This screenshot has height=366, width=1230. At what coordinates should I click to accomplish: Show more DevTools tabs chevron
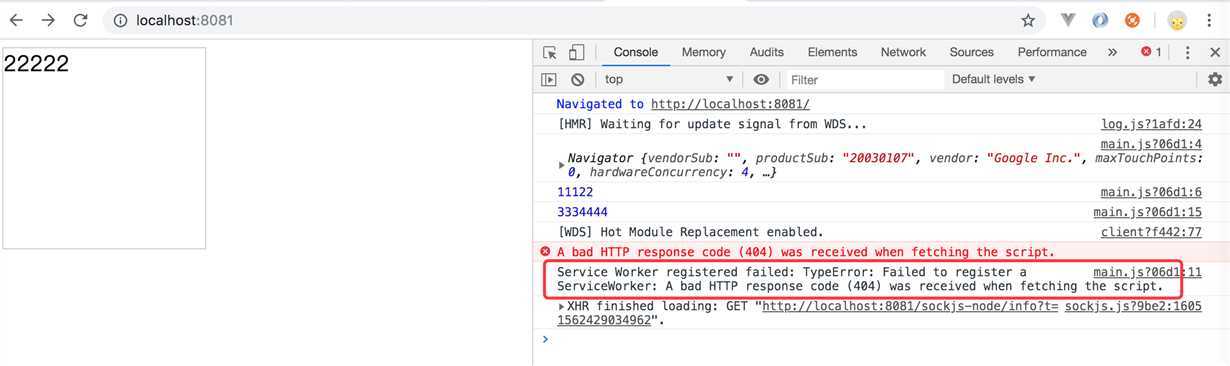pyautogui.click(x=1112, y=53)
